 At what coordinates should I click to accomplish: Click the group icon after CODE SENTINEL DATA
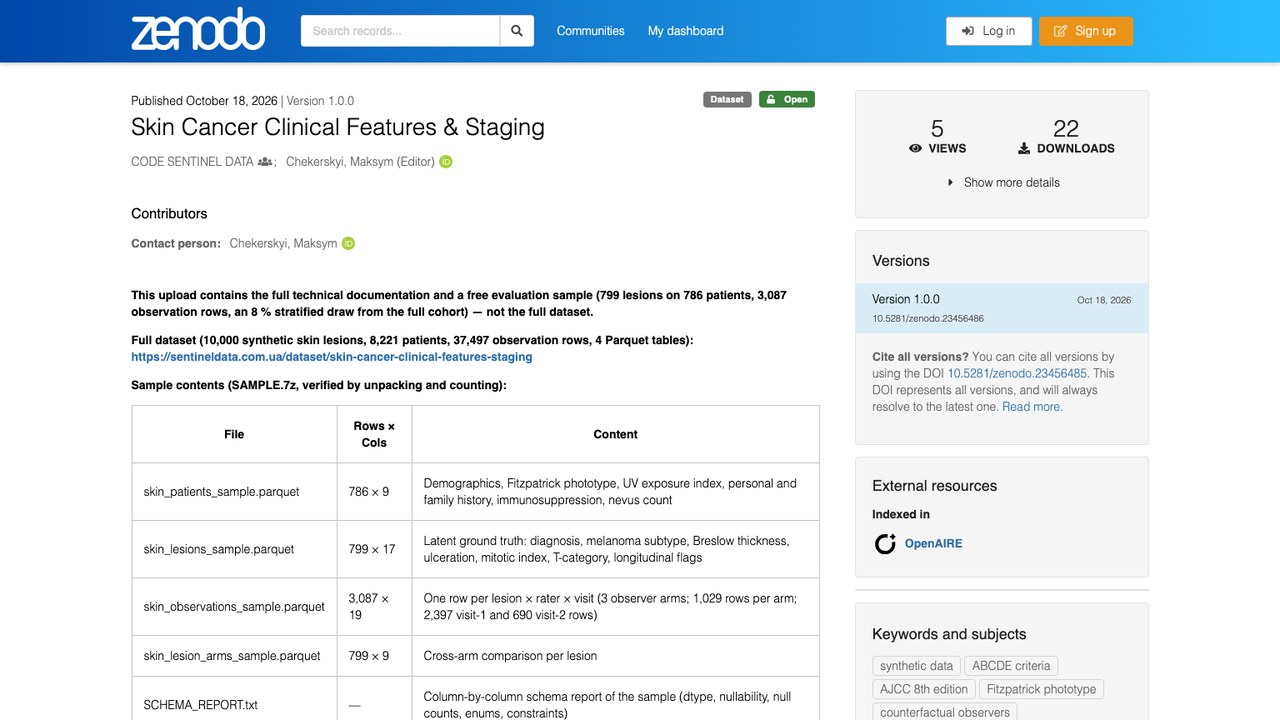click(265, 161)
